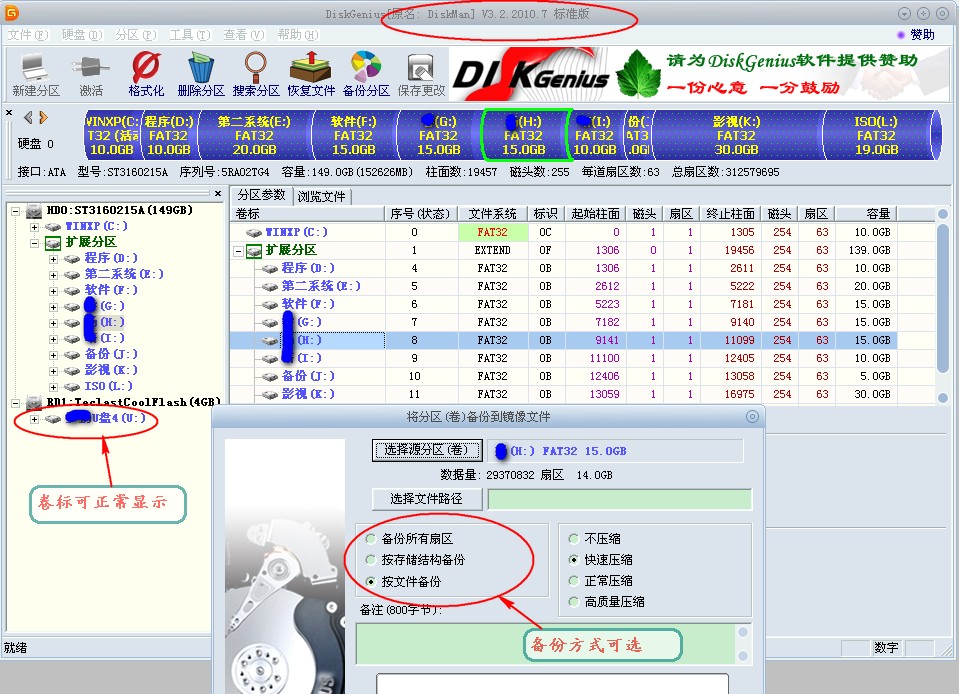Select 备份 (J:) row in partition table
The image size is (959, 694).
[x=564, y=376]
